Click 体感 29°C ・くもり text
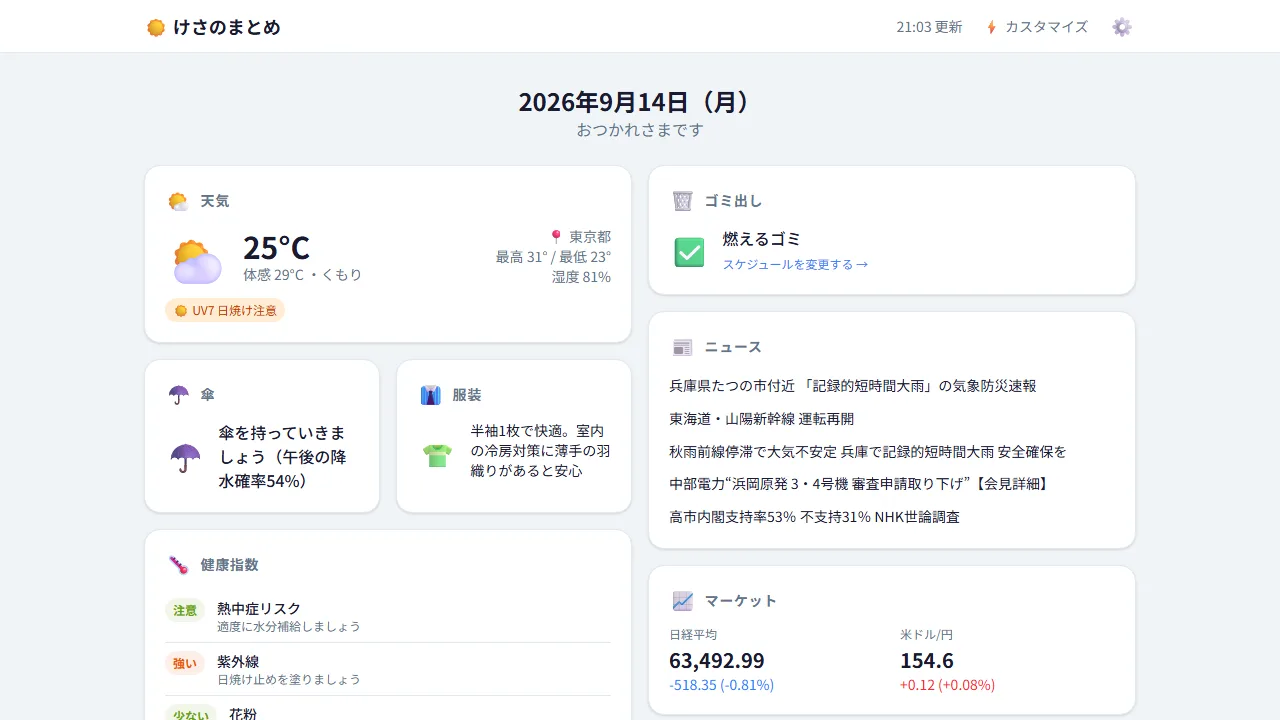Viewport: 1280px width, 720px height. pyautogui.click(x=303, y=274)
